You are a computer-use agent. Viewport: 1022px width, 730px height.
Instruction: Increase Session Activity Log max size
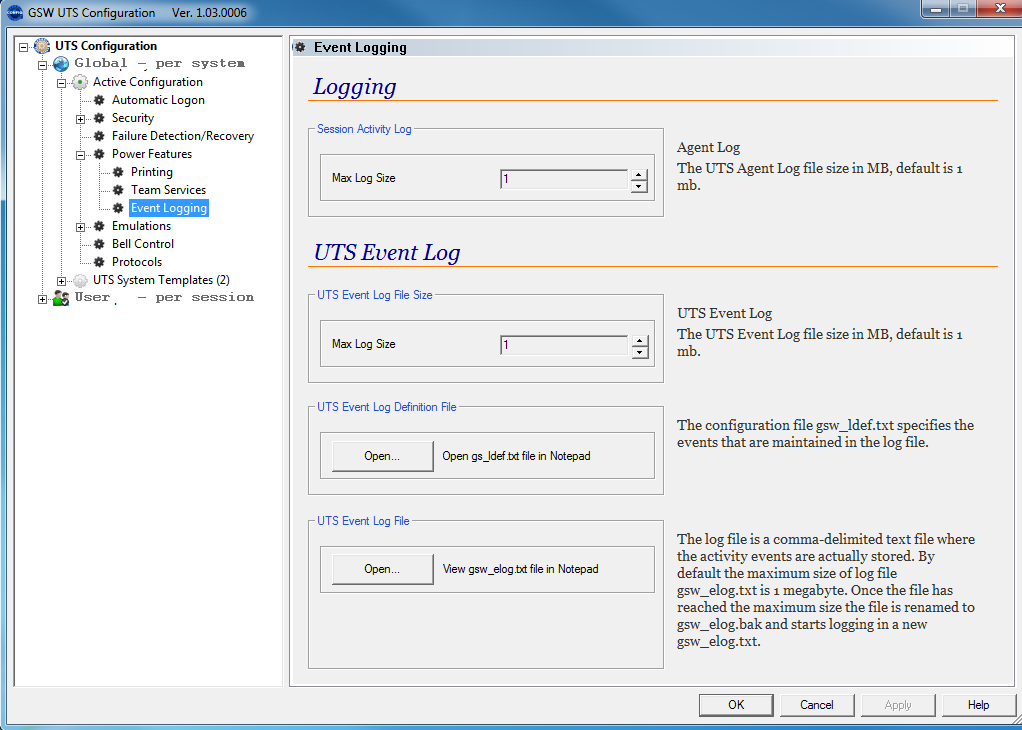[639, 173]
